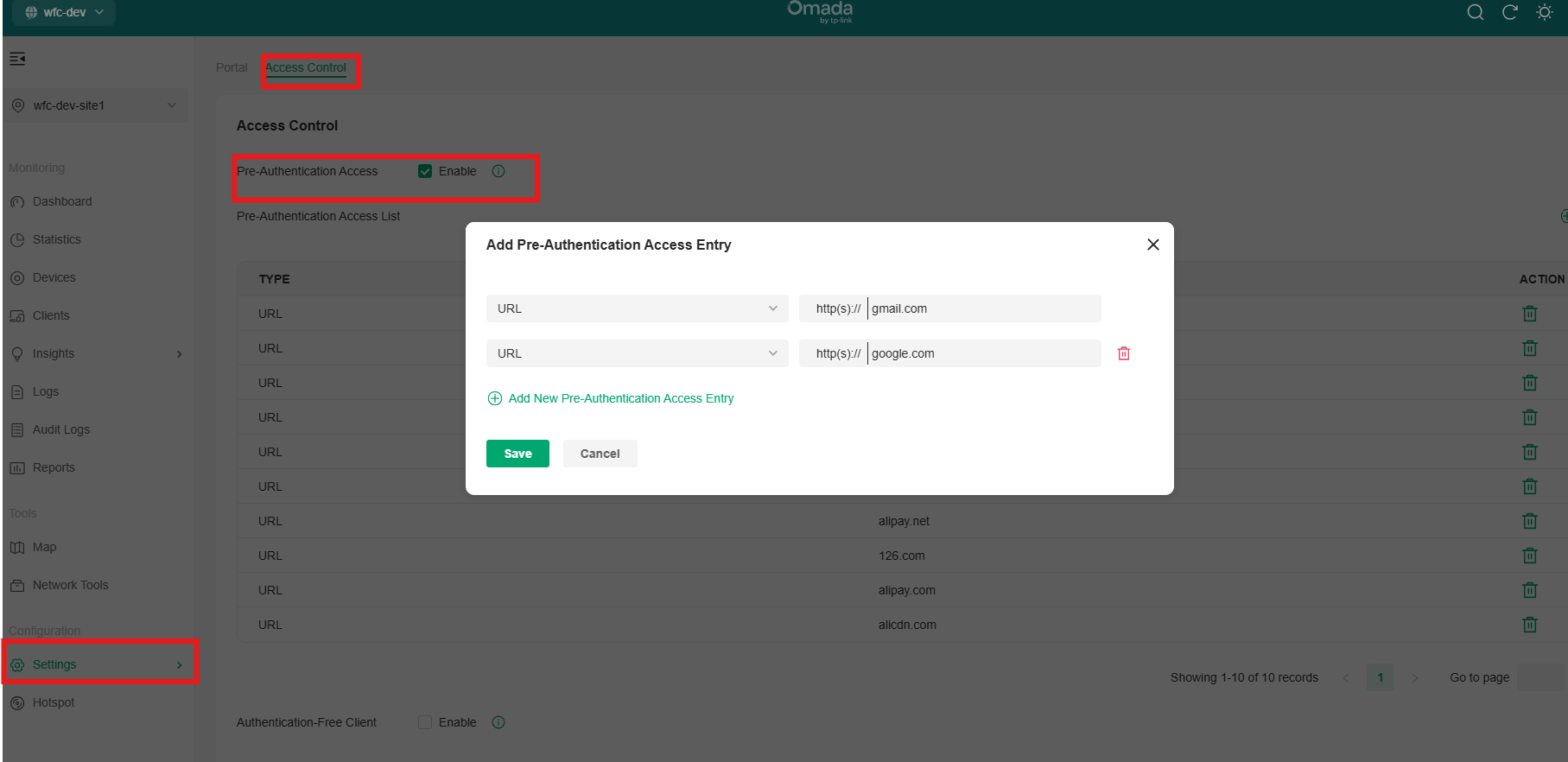The image size is (1568, 762).
Task: Click the gmail.com URL input field
Action: click(x=981, y=308)
